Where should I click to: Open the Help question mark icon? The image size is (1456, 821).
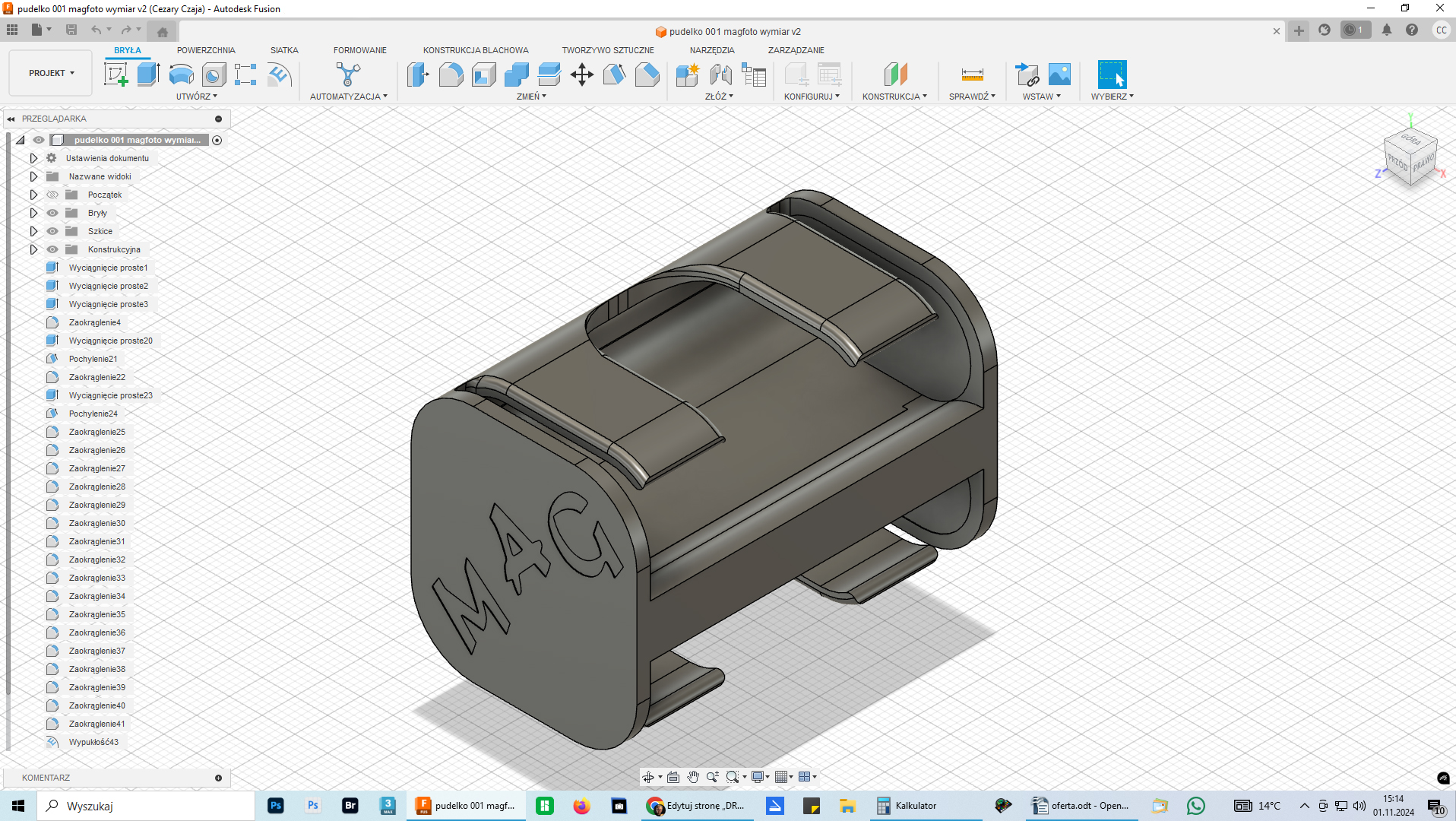[x=1412, y=30]
